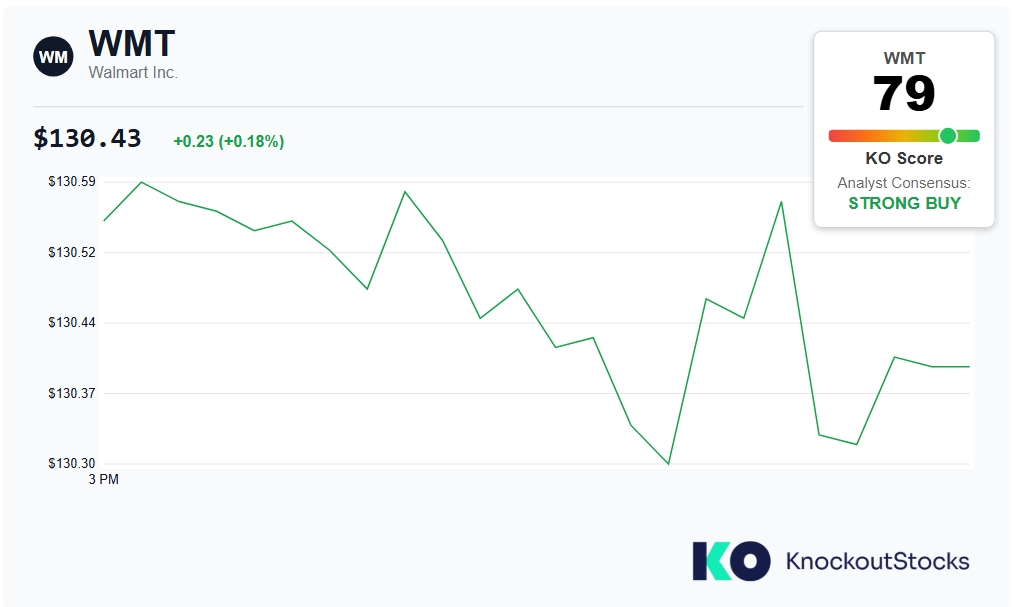The width and height of the screenshot is (1012, 607).
Task: Click the +0.23 (+0.18%) change value
Action: point(228,141)
